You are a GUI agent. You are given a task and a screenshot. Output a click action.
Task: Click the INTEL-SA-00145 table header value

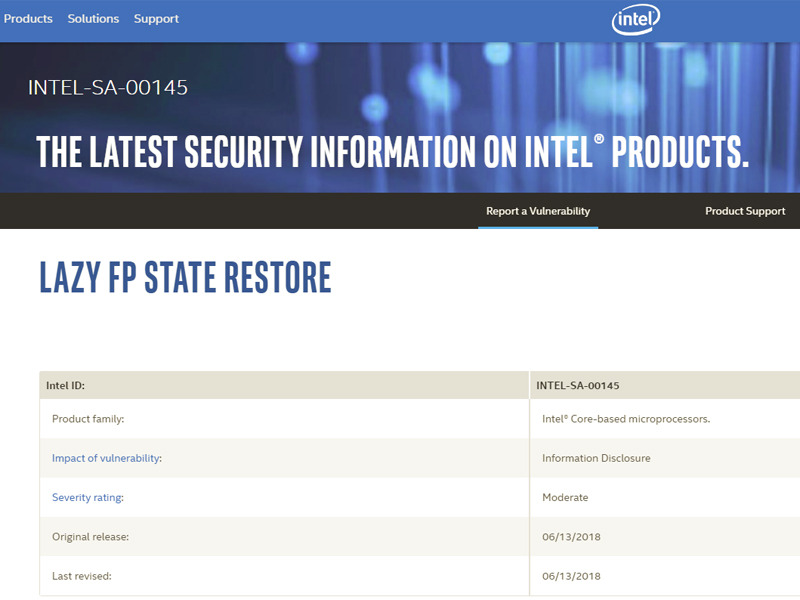tap(578, 385)
